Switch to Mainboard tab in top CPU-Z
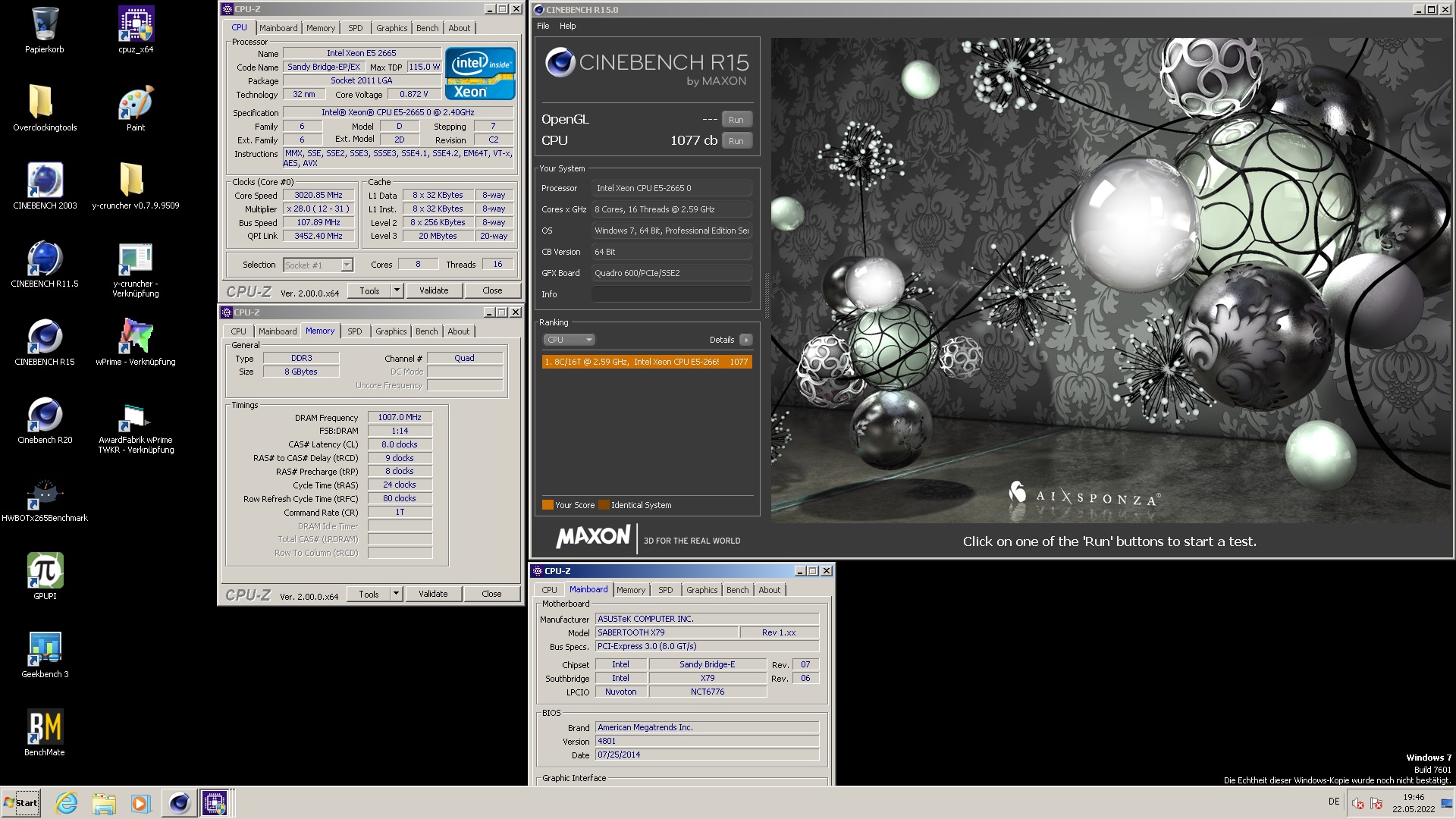 pyautogui.click(x=278, y=28)
